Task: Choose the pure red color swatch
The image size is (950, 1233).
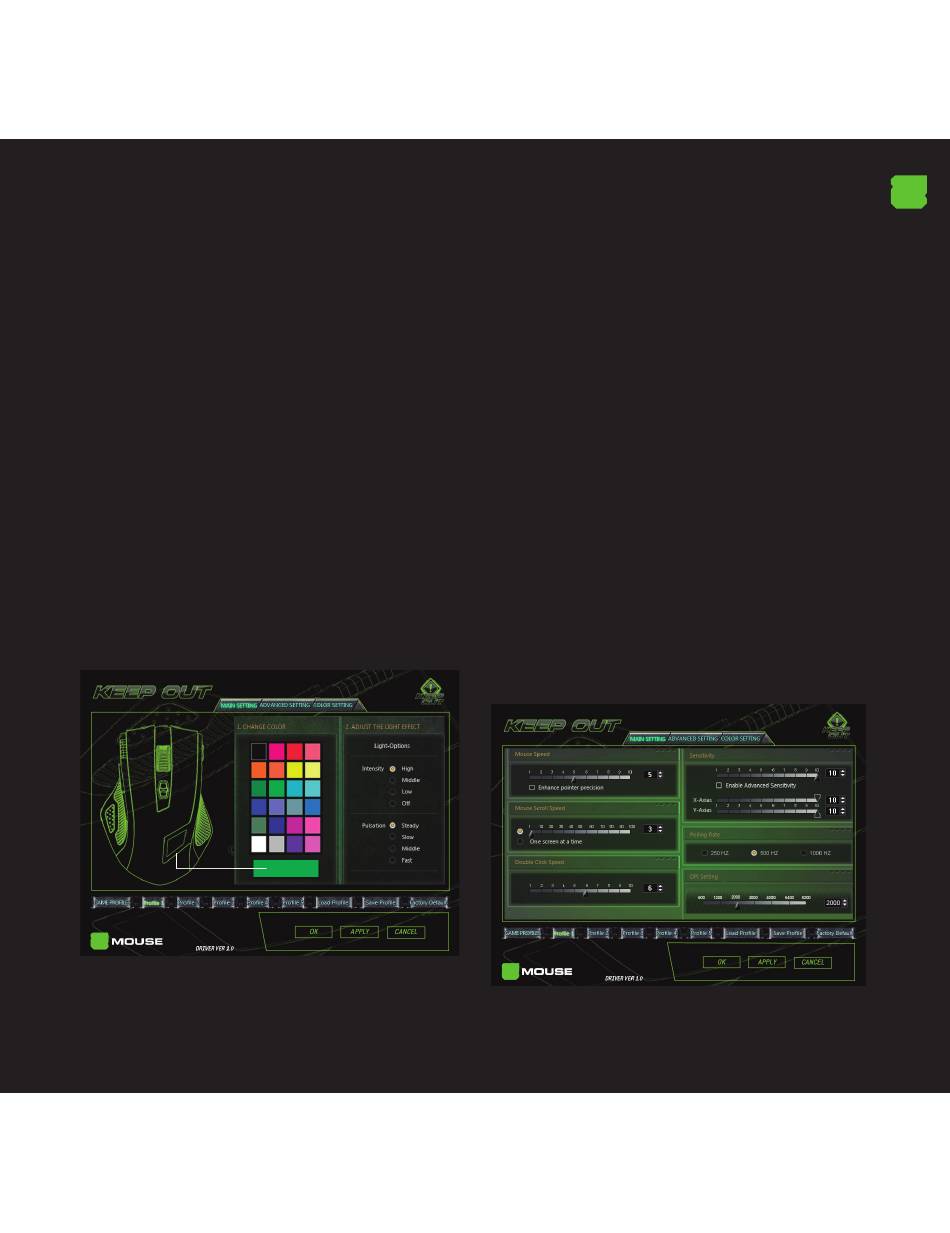Action: pyautogui.click(x=295, y=750)
